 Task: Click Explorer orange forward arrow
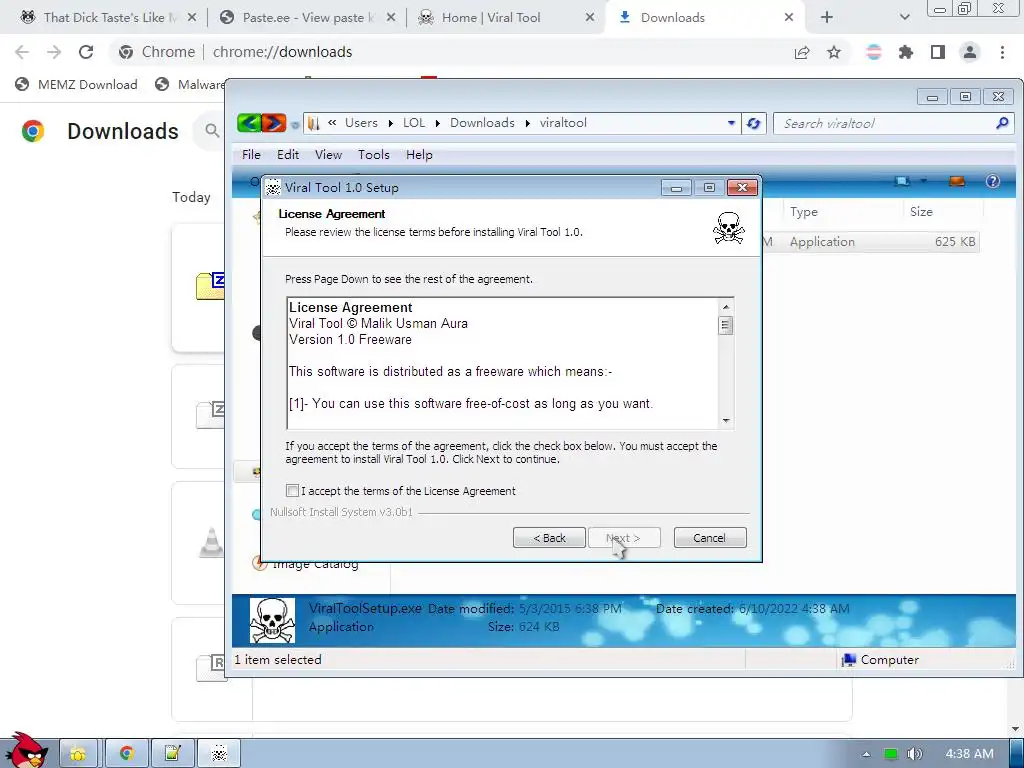[x=274, y=123]
